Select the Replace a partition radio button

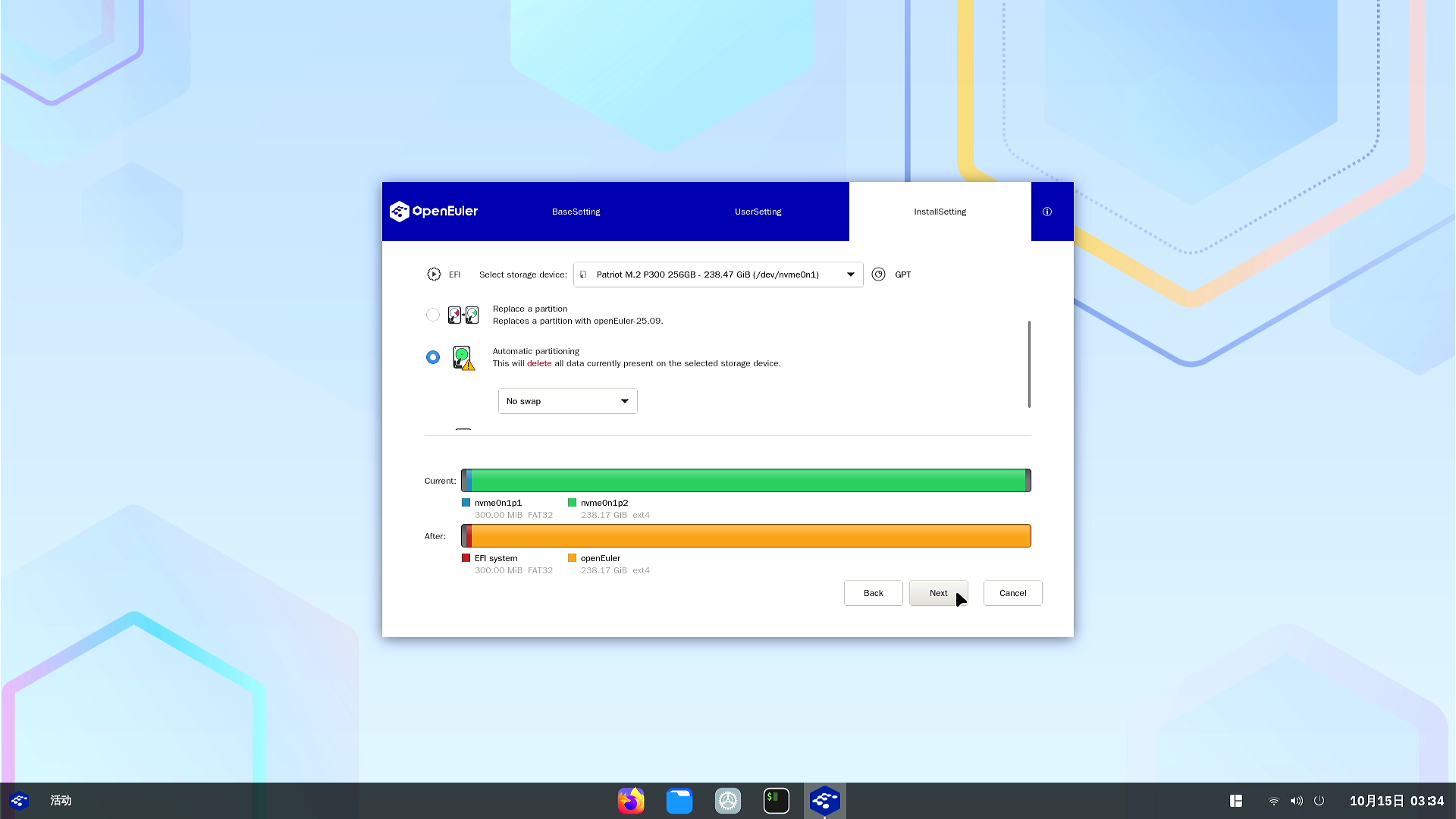pos(433,315)
